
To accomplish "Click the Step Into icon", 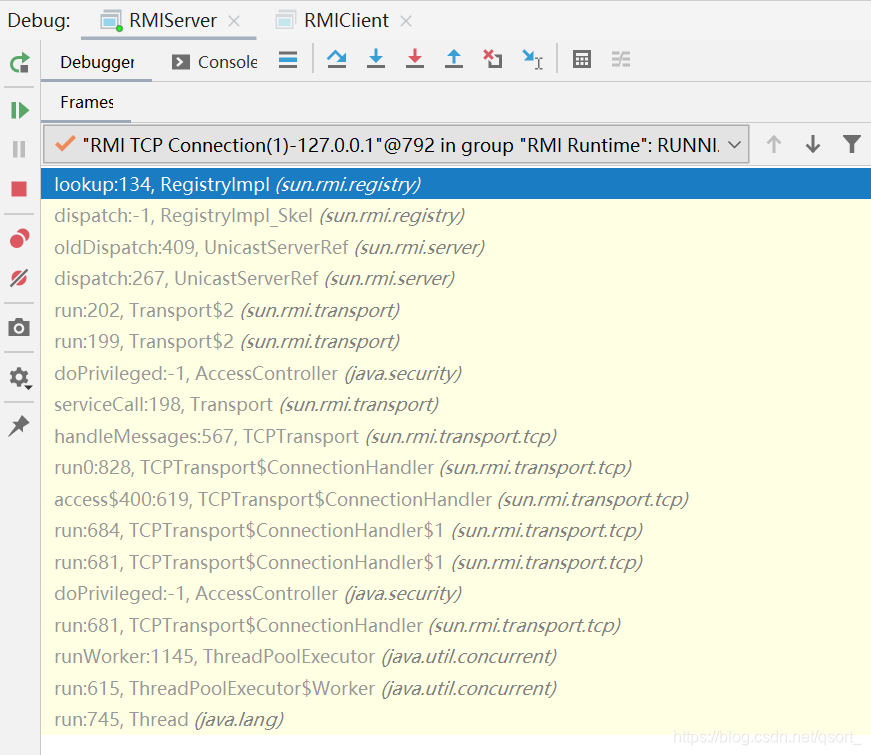I will 376,59.
